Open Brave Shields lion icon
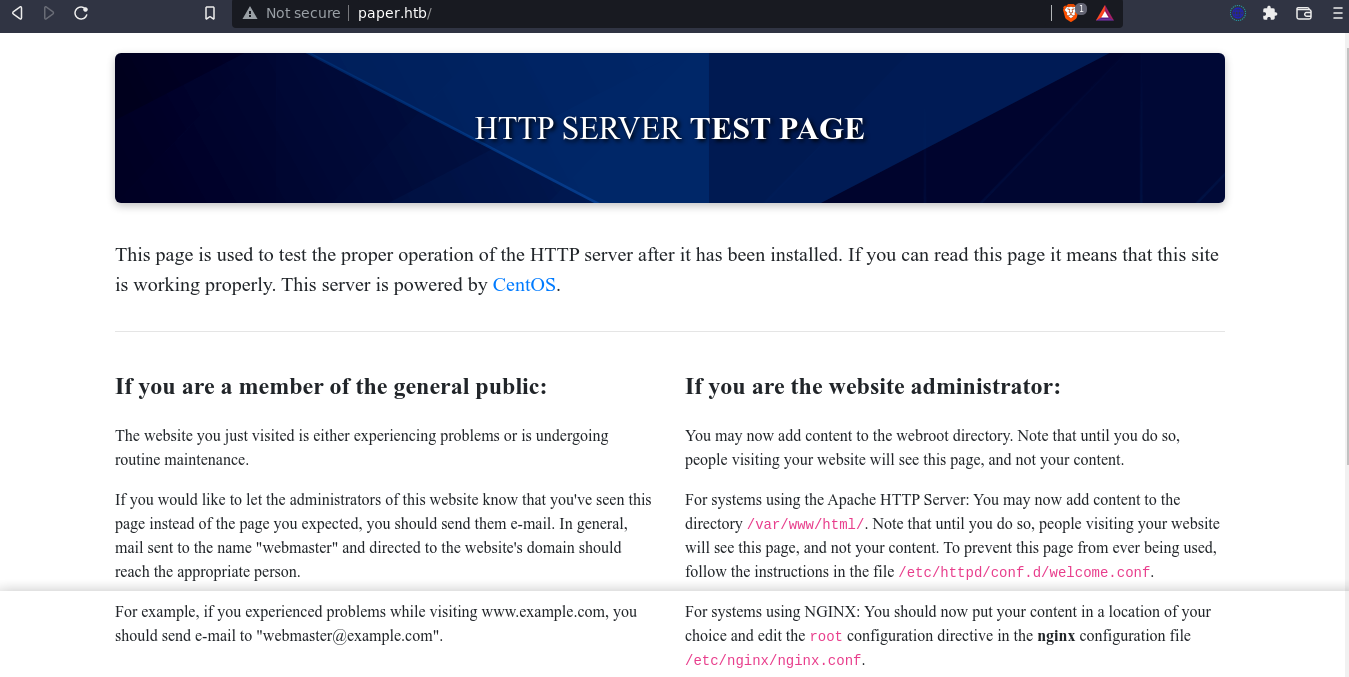The image size is (1349, 677). 1071,13
